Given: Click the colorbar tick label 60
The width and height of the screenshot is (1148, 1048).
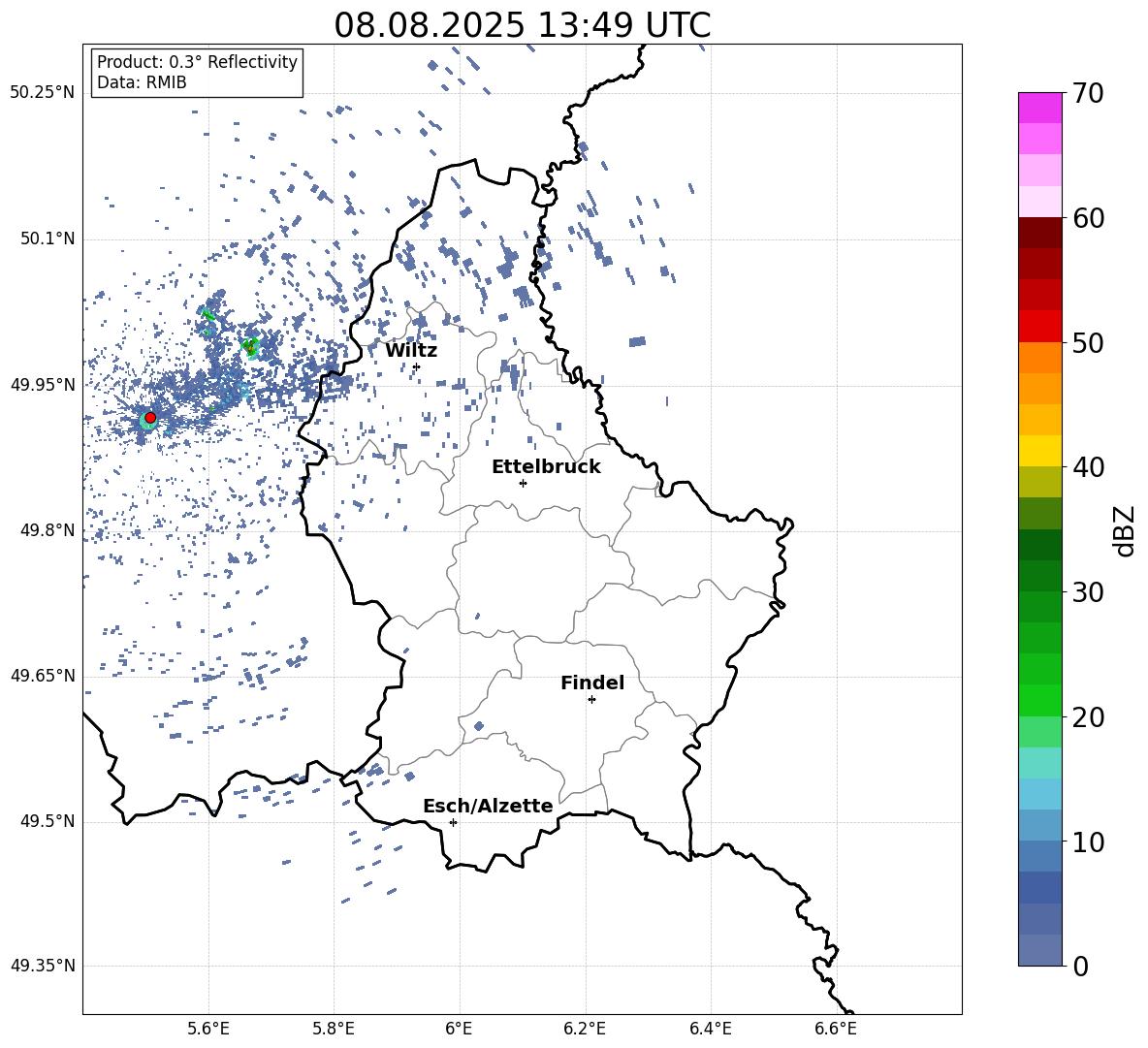Looking at the screenshot, I should [1089, 218].
